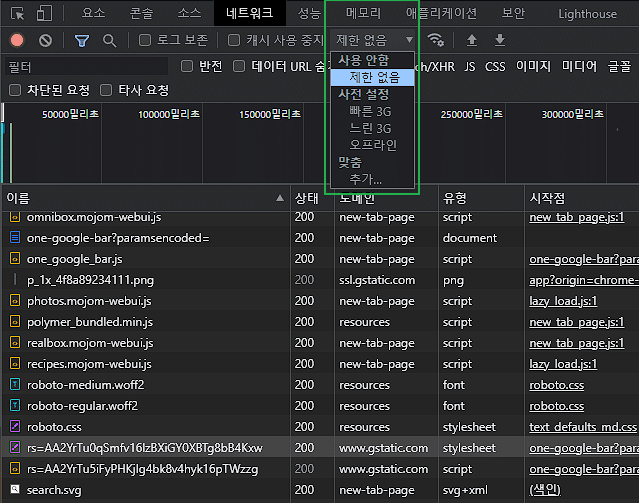Switch to the 콘솔 tab
This screenshot has height=503, width=639.
[x=141, y=13]
